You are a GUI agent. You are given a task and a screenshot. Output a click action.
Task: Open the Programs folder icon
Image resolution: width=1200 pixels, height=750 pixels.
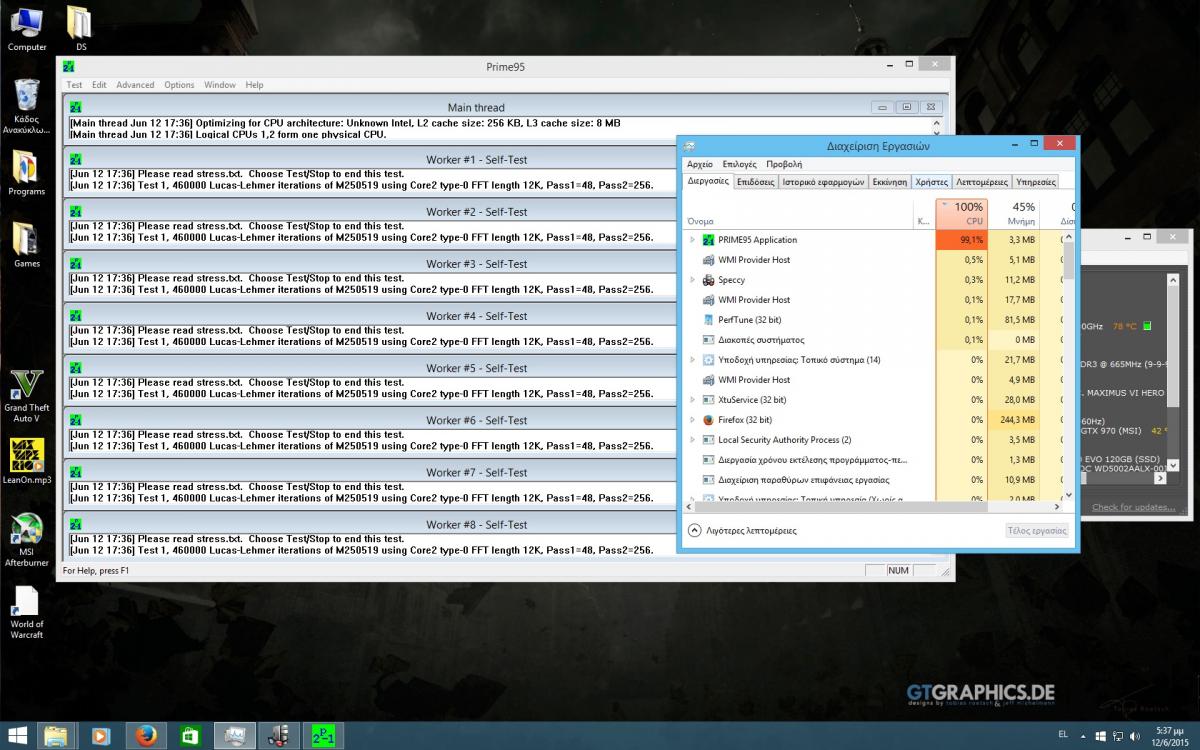point(27,172)
